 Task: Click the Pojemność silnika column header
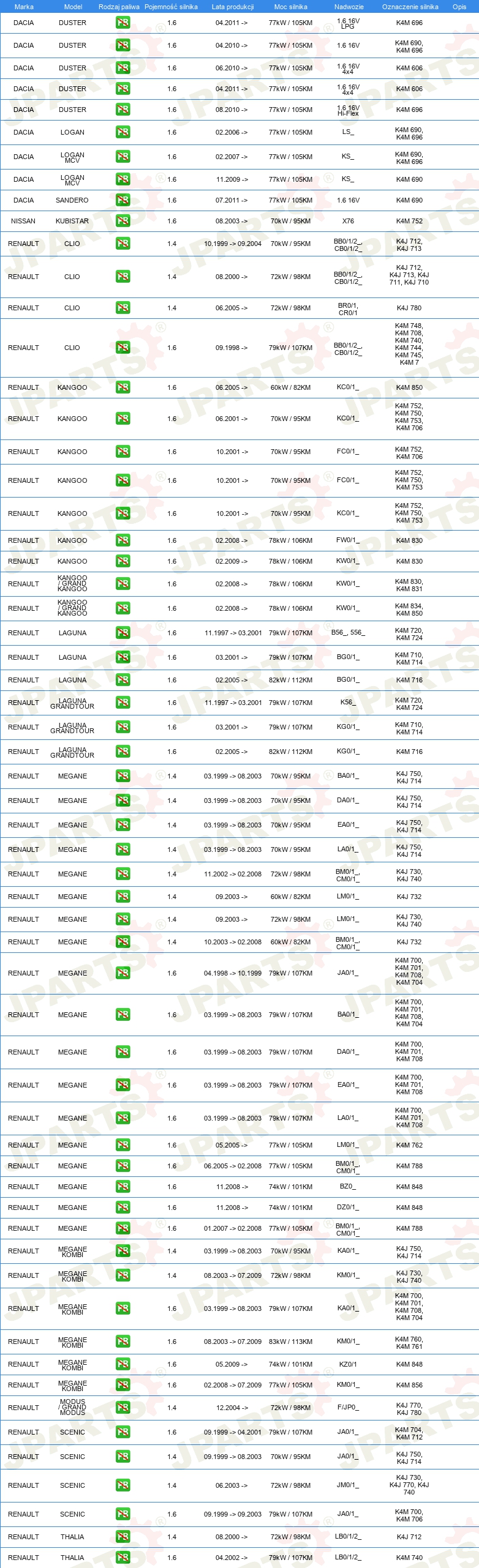171,7
